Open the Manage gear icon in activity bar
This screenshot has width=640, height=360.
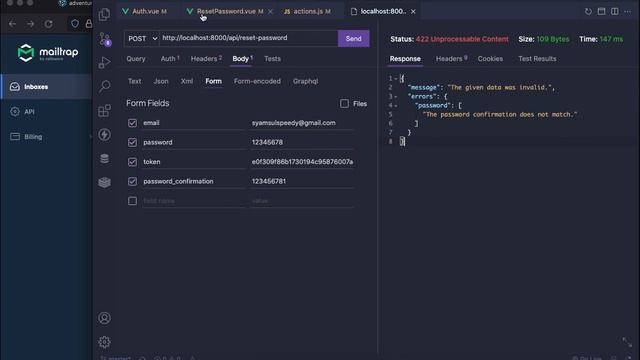click(x=104, y=342)
